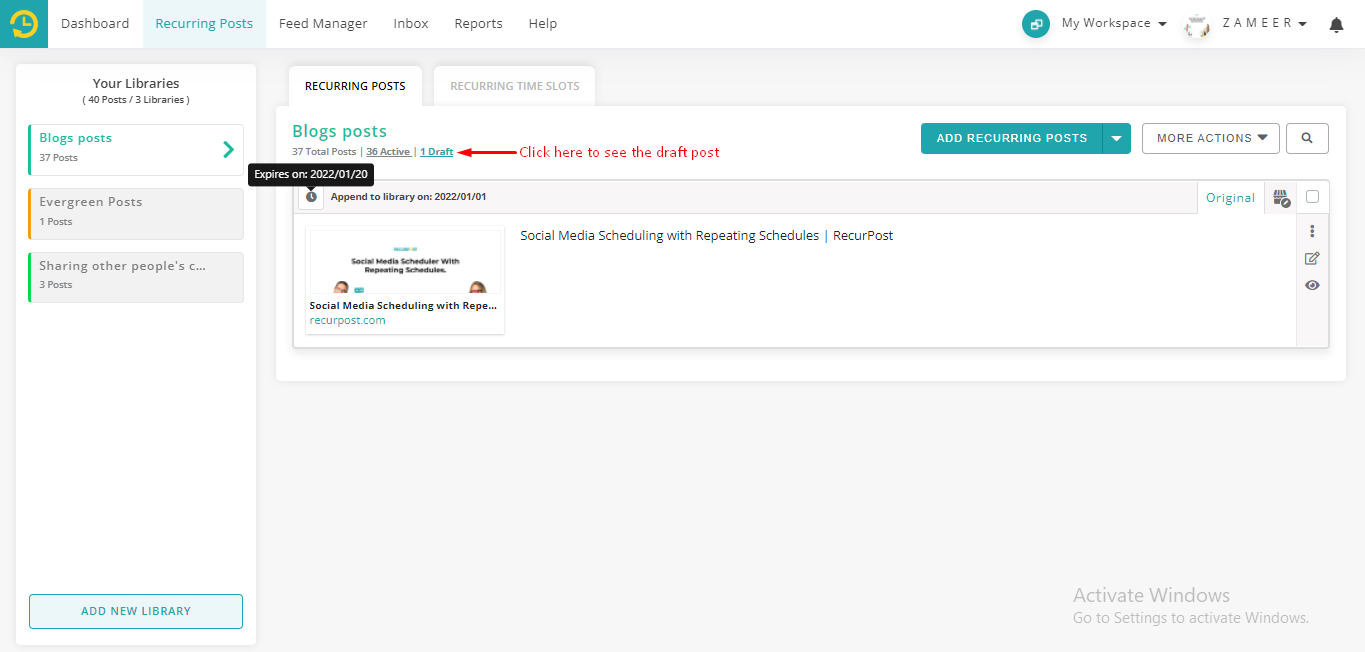
Task: Open Help menu item
Action: 542,23
